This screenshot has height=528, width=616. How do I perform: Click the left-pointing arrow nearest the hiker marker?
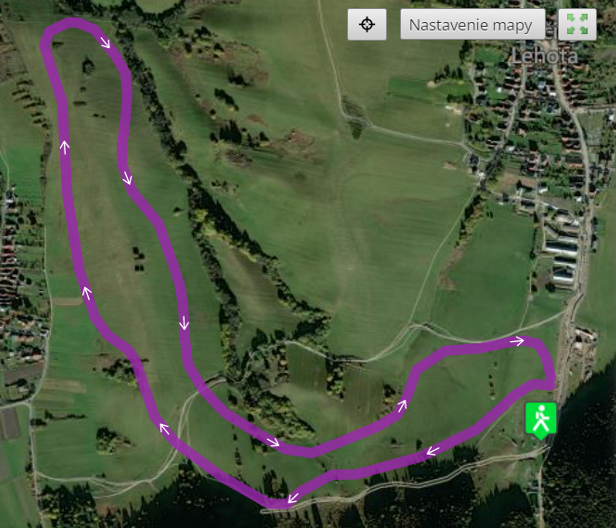coord(433,451)
